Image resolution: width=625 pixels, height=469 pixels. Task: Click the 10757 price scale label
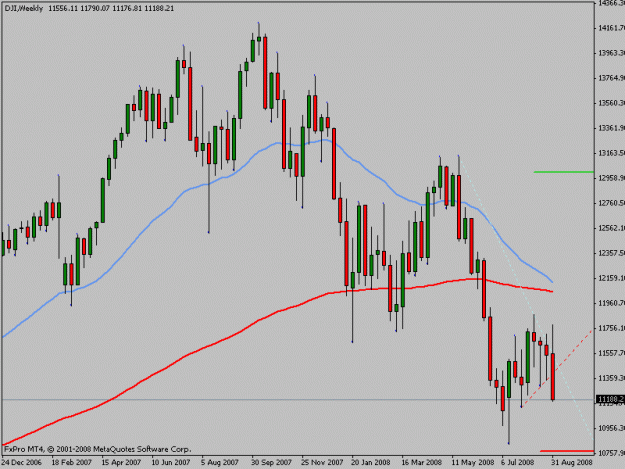click(x=611, y=453)
